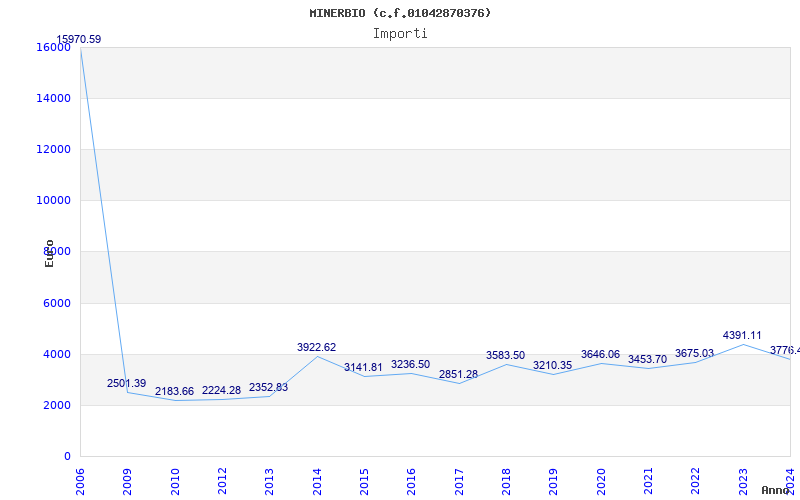Image resolution: width=800 pixels, height=500 pixels.
Task: Click the data label 15970.59
Action: (x=79, y=39)
